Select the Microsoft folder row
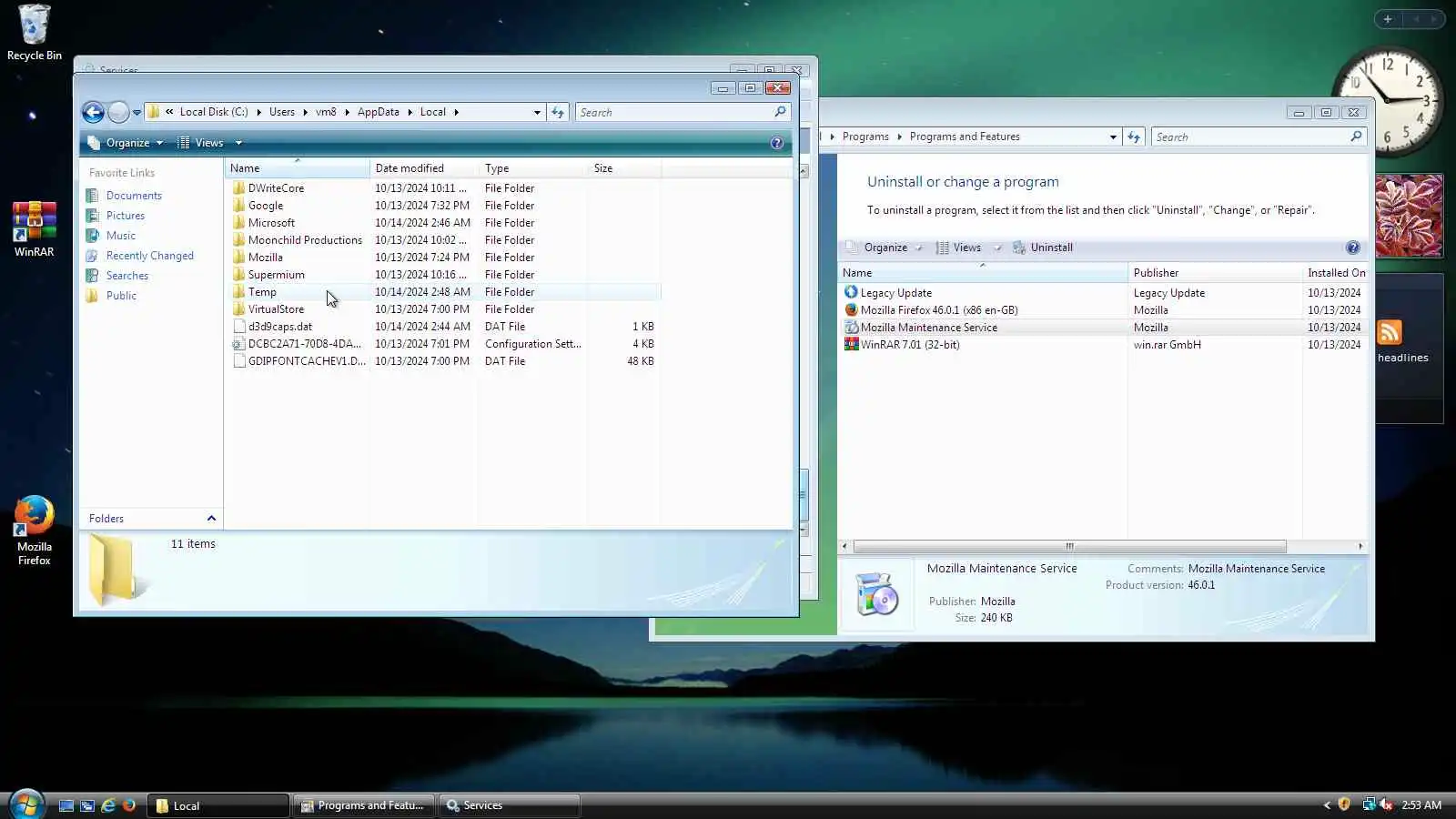 (443, 223)
